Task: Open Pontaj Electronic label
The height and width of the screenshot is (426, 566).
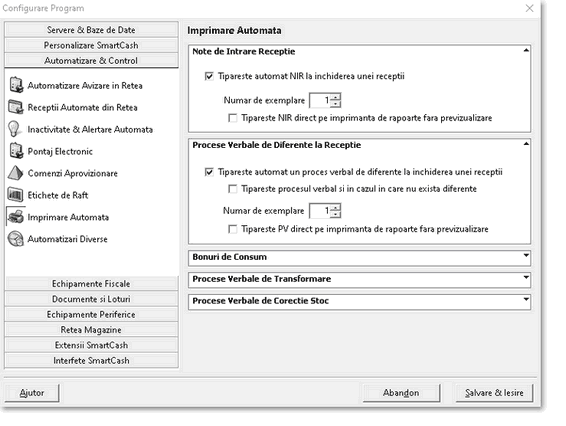Action: pos(60,152)
